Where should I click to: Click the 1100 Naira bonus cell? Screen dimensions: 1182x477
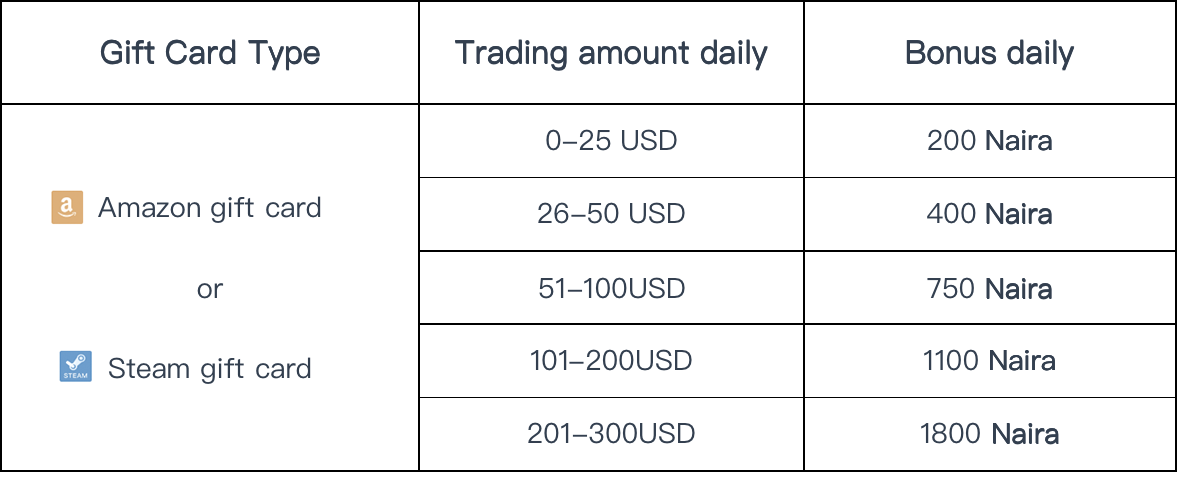(x=990, y=361)
